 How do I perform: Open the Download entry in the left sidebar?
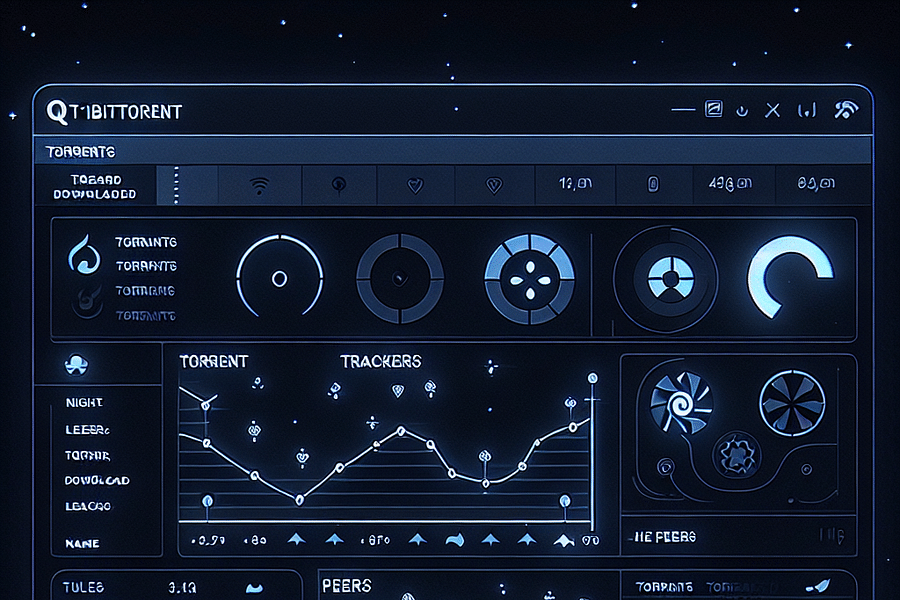pos(94,481)
